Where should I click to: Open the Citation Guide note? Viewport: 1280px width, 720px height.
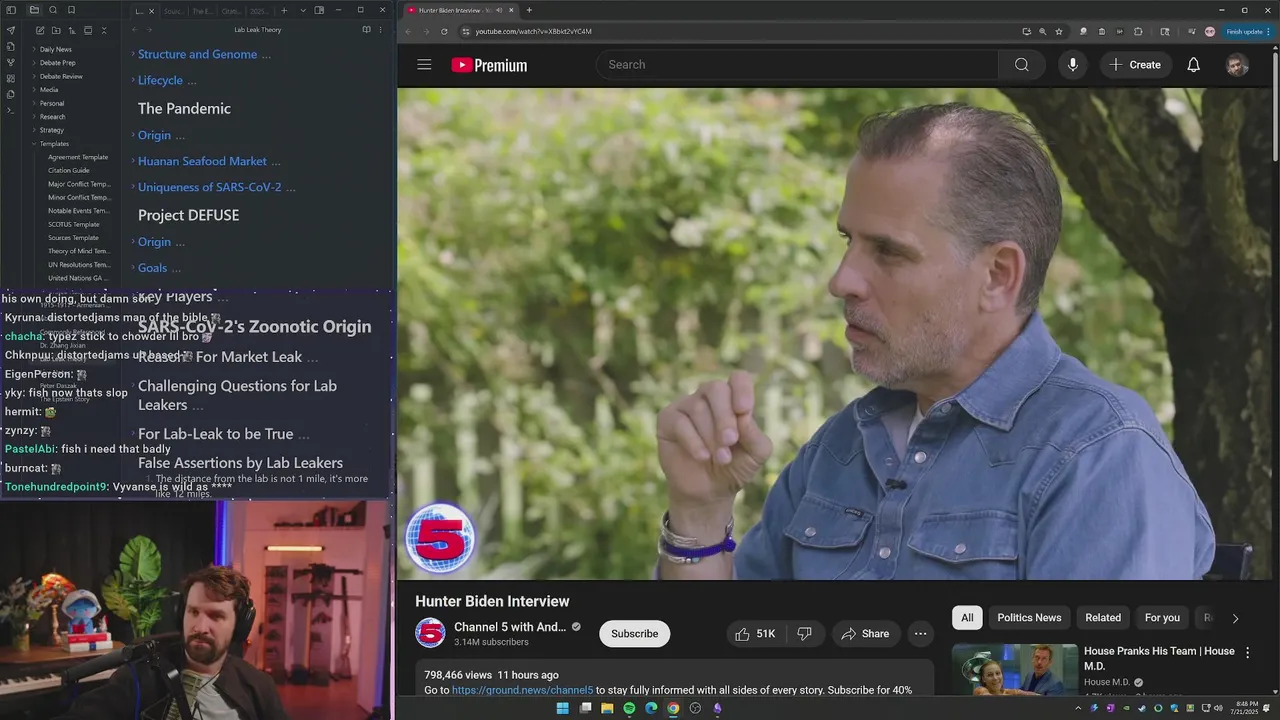click(x=69, y=171)
